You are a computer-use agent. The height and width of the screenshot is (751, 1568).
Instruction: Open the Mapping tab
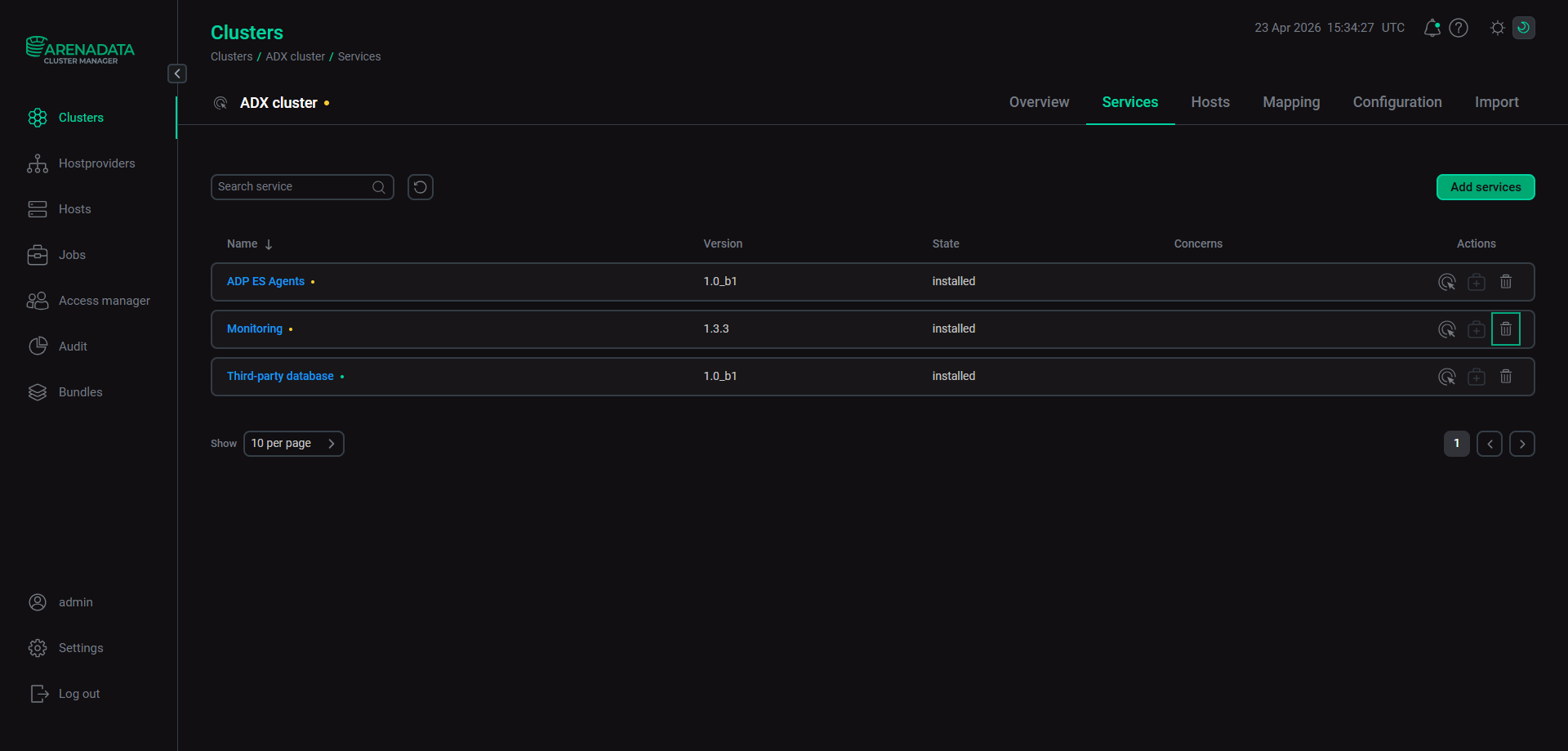1291,102
